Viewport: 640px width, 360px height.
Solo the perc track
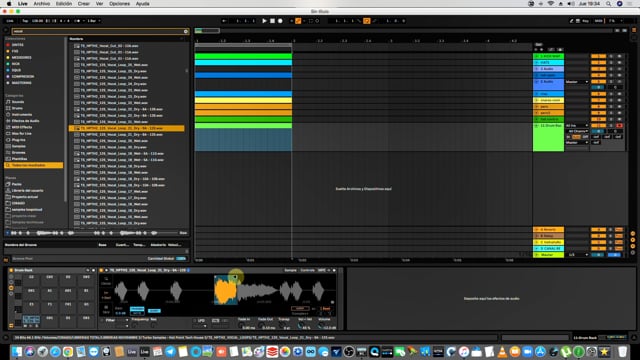tap(611, 107)
